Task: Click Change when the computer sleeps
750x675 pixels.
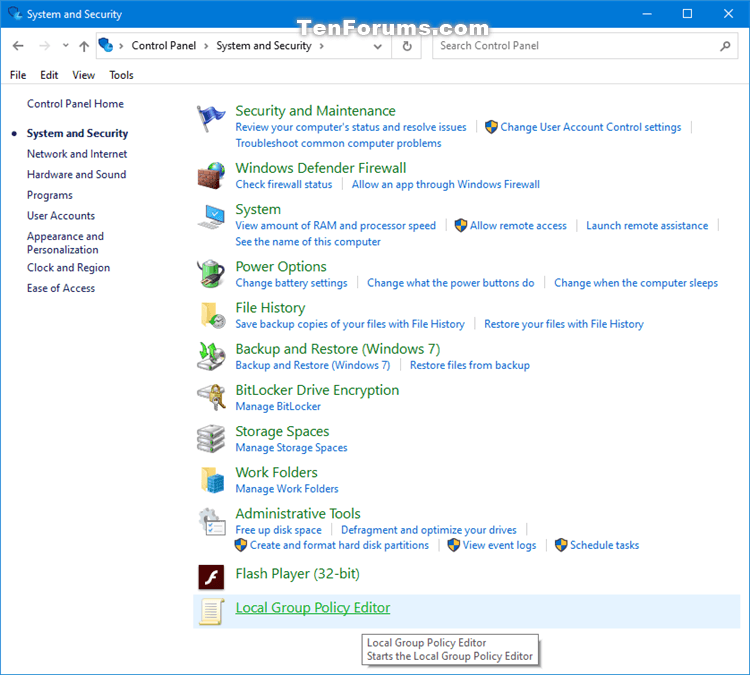Action: (636, 283)
